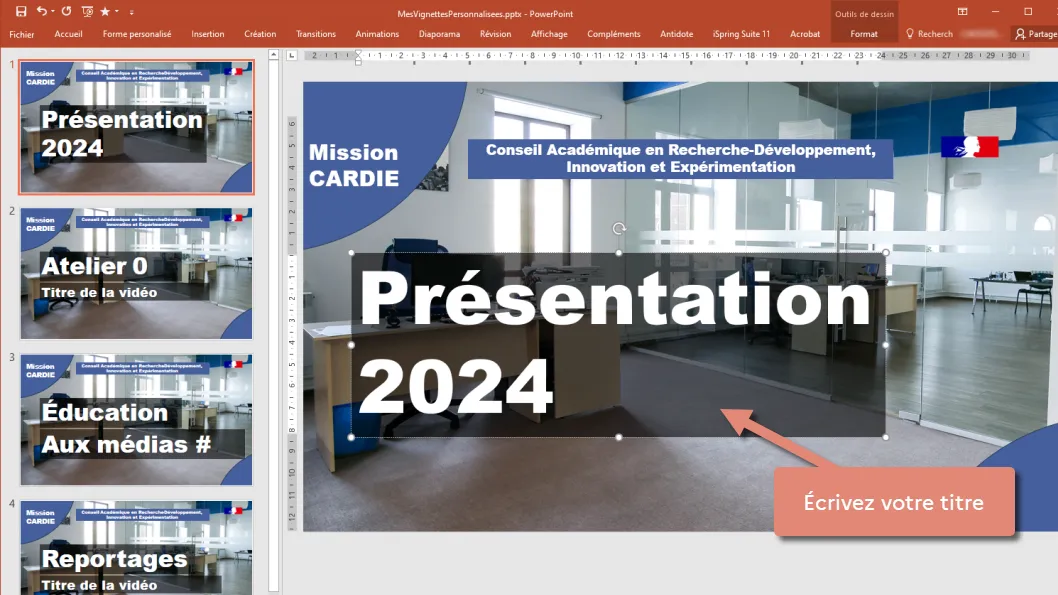Start slideshow from beginning icon in quick access

(87, 11)
